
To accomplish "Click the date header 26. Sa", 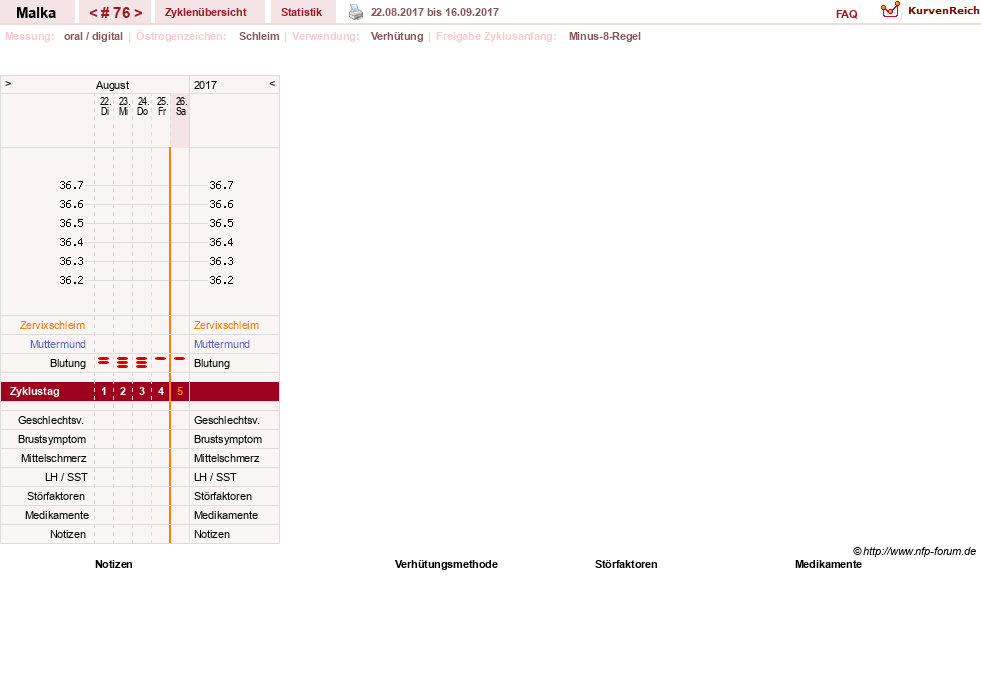I will coord(181,106).
